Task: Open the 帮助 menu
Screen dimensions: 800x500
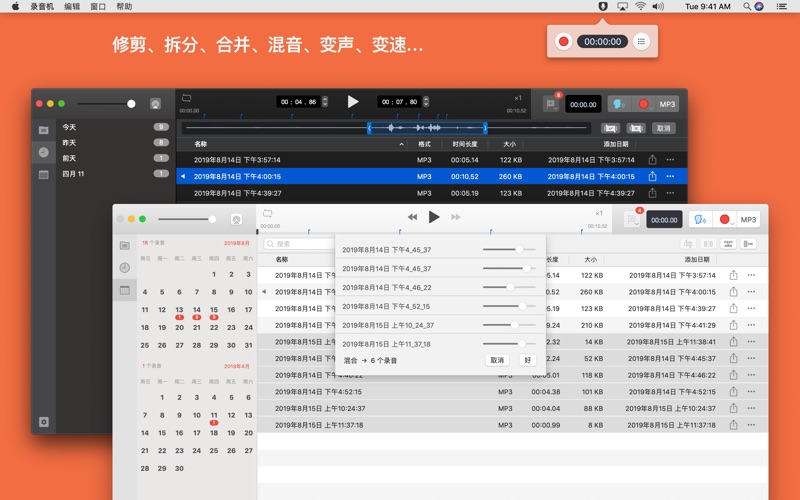Action: (x=124, y=6)
